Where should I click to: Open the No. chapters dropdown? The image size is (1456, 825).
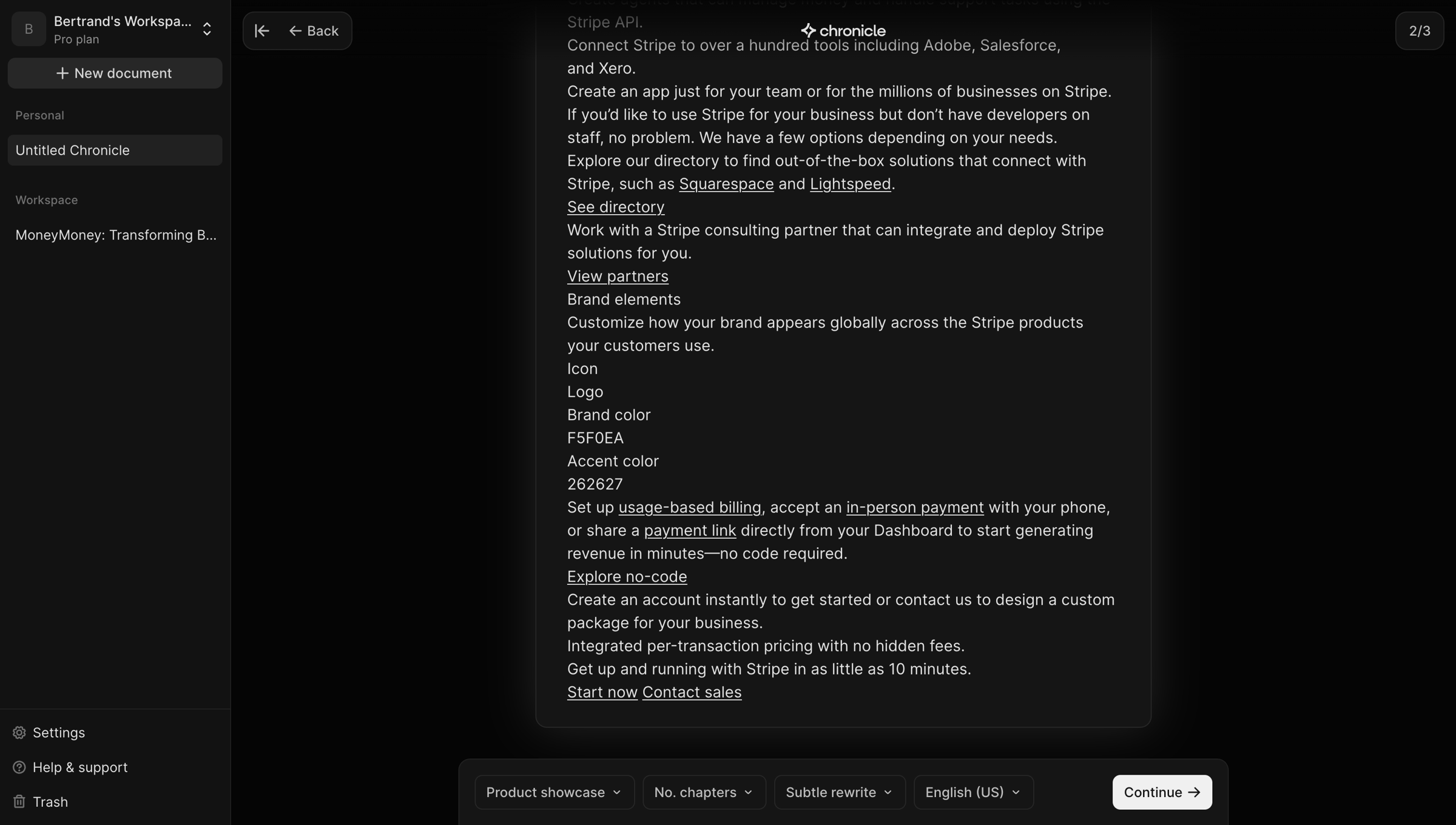point(704,792)
